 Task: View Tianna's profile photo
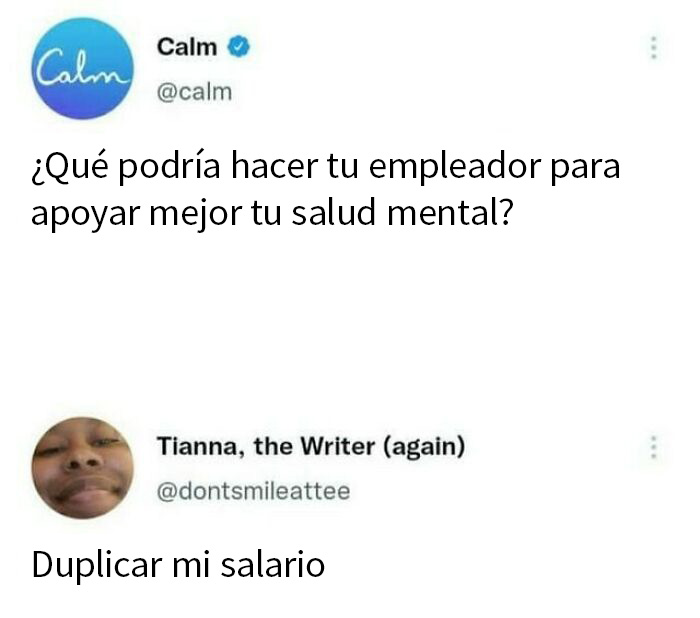tap(83, 468)
